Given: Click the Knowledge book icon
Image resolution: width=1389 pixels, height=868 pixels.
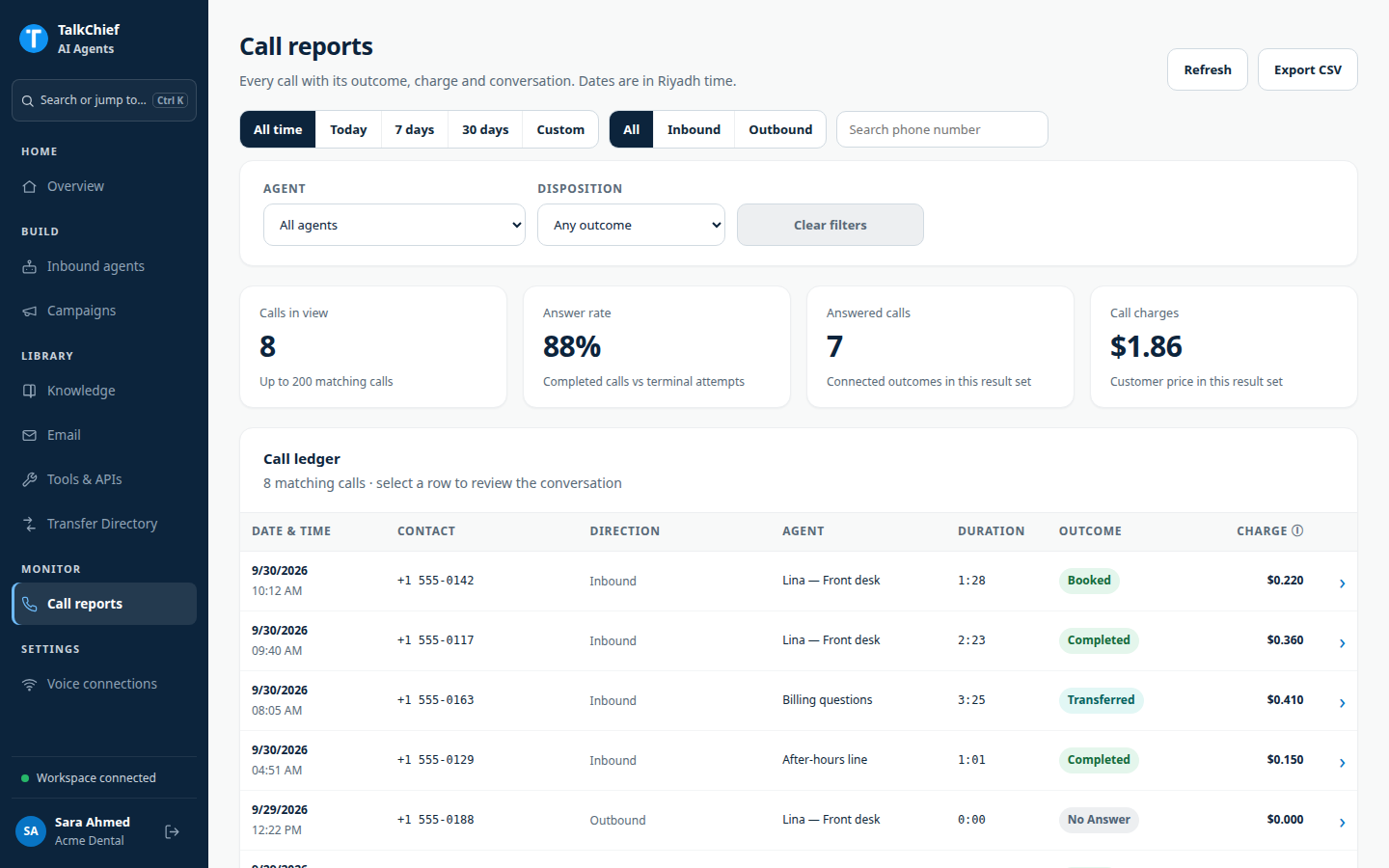Looking at the screenshot, I should (30, 391).
